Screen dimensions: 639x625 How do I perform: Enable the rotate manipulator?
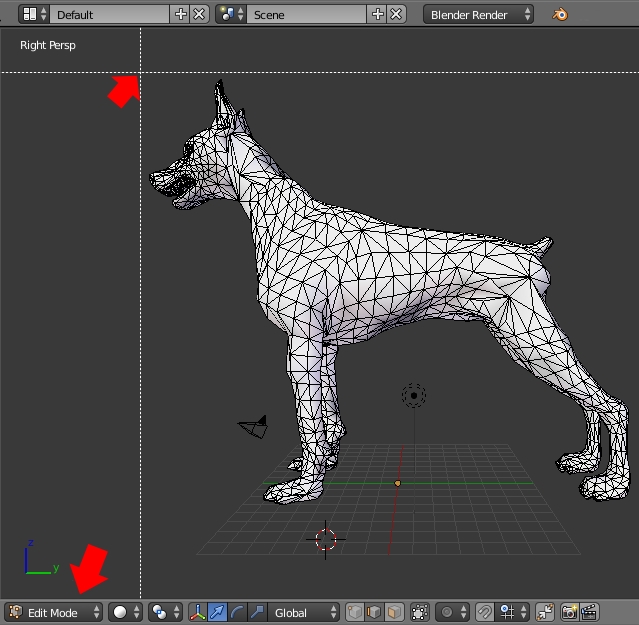click(237, 612)
